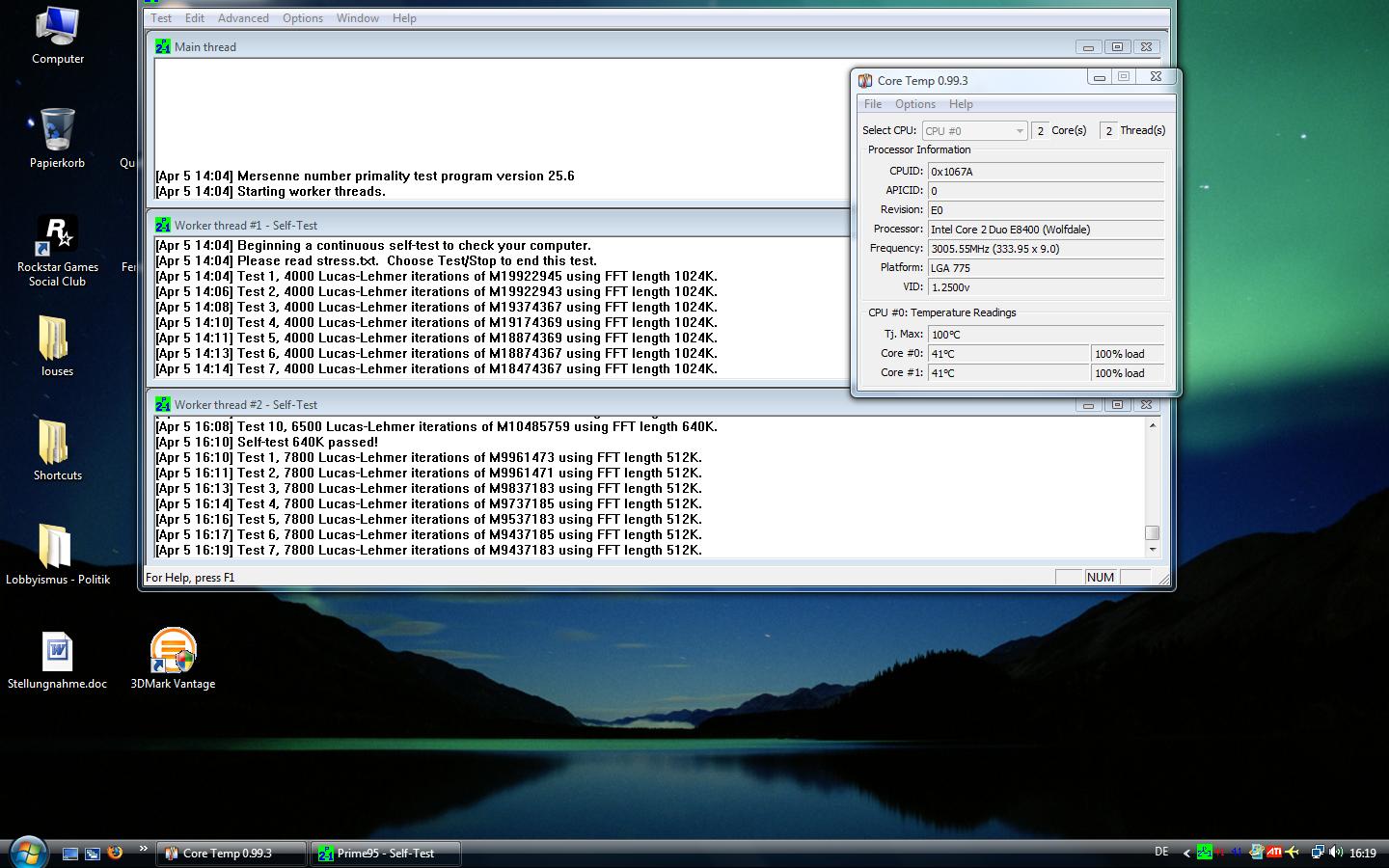Click Tj. Max field 100°C

[1046, 335]
